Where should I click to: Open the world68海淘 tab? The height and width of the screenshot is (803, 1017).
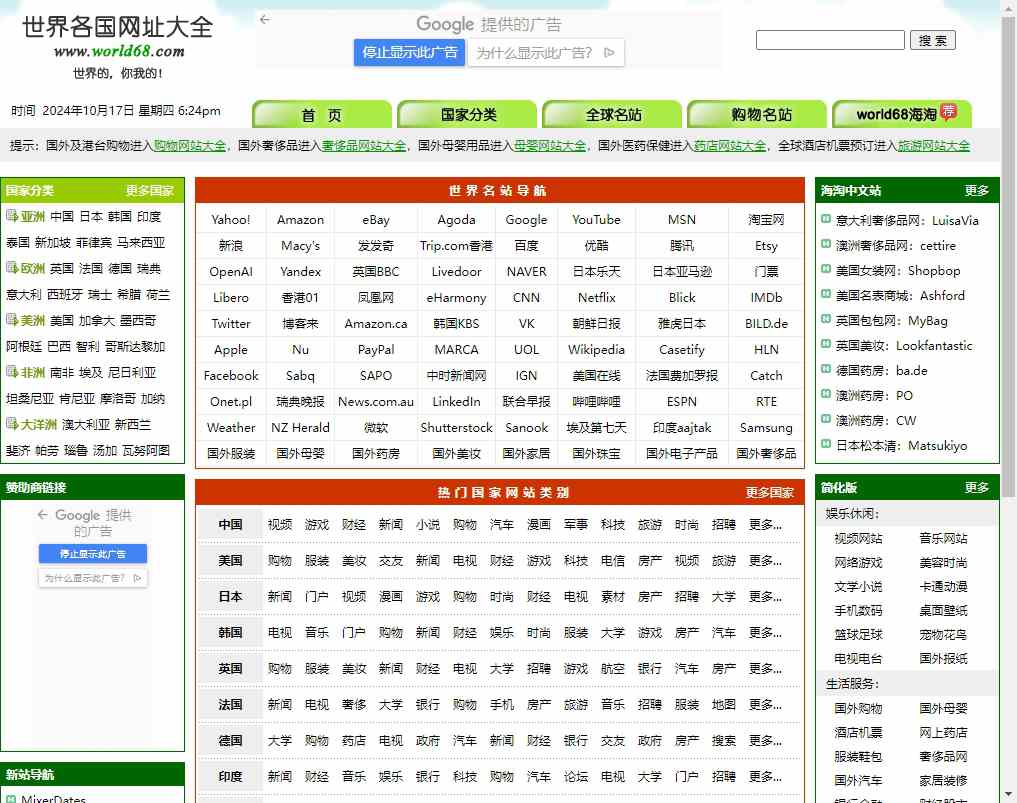[902, 115]
